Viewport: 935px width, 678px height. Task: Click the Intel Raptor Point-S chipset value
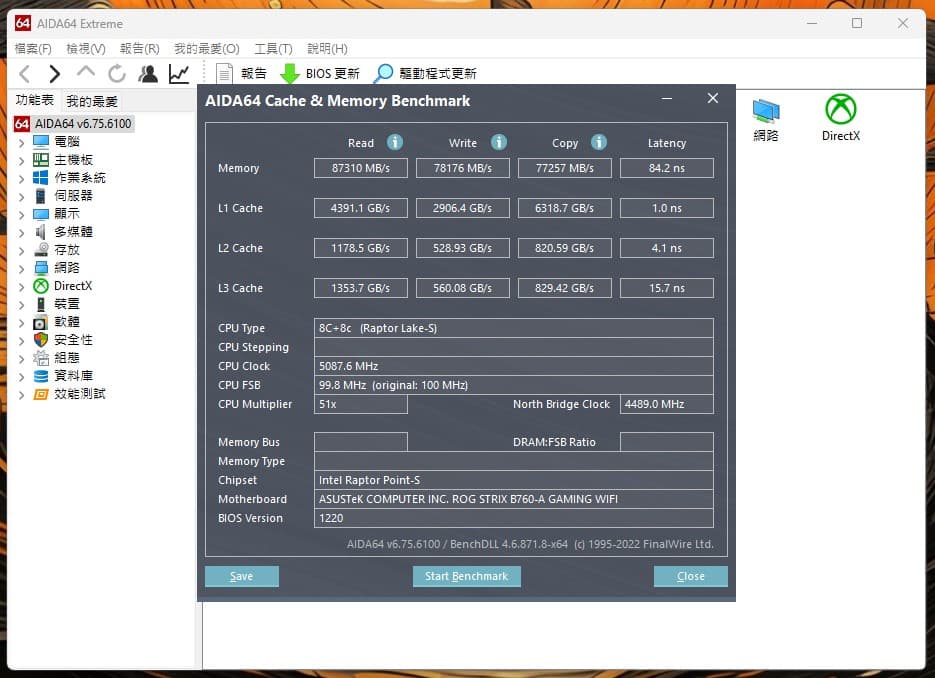coord(514,480)
